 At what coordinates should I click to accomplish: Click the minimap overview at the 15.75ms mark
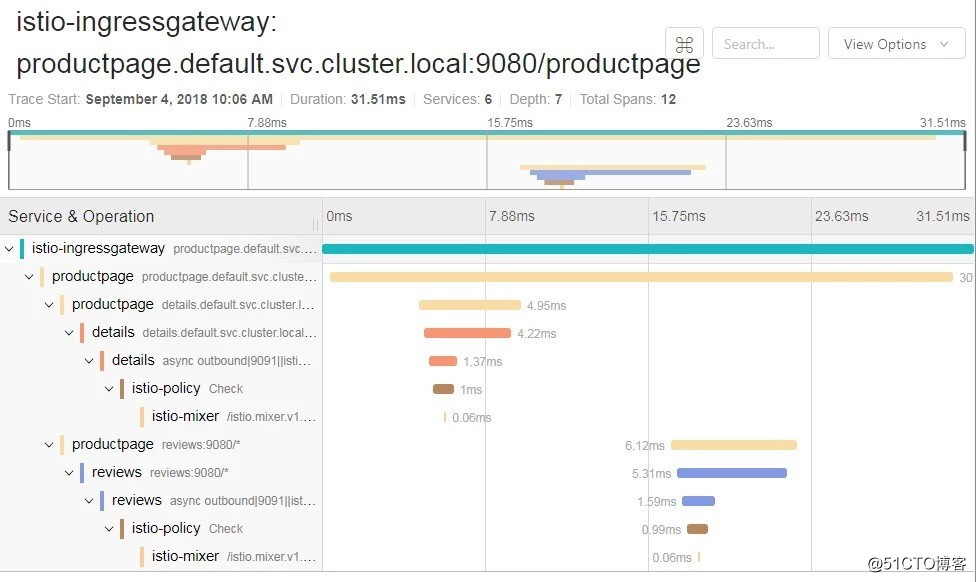(487, 160)
